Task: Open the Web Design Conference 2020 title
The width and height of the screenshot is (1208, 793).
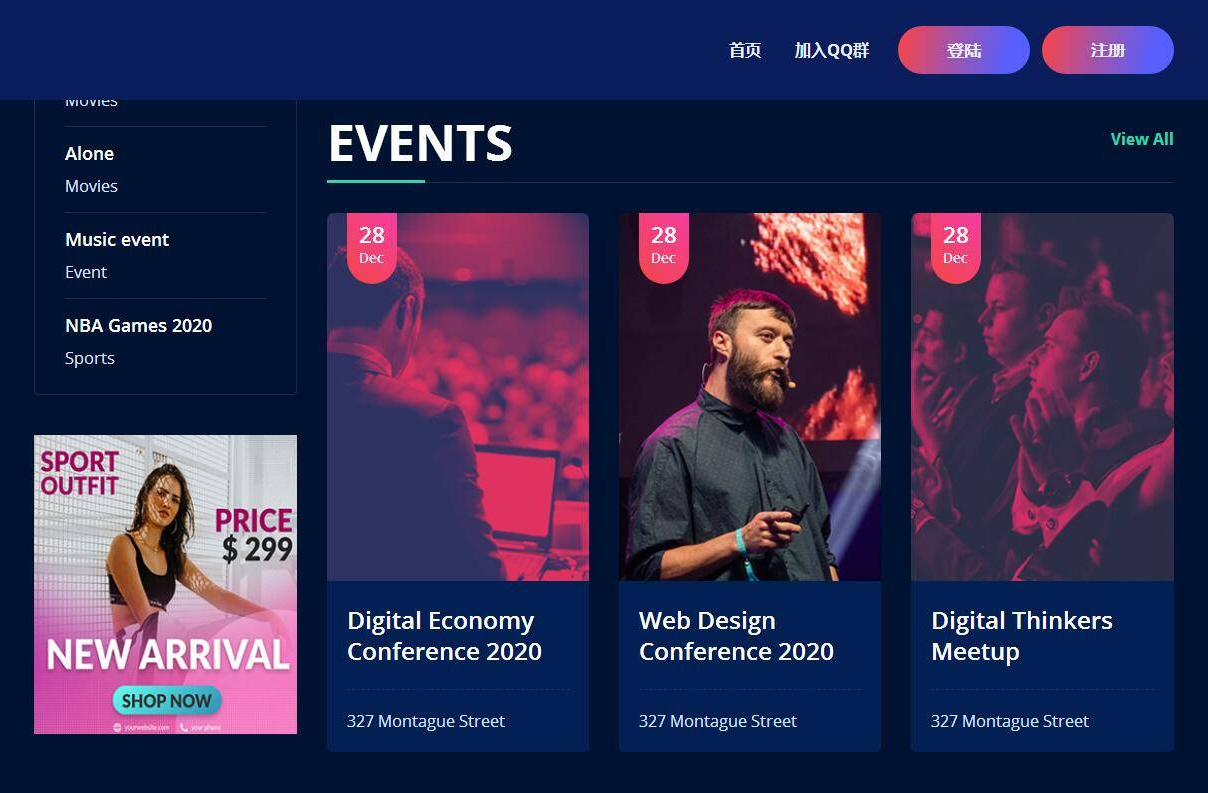Action: coord(736,636)
